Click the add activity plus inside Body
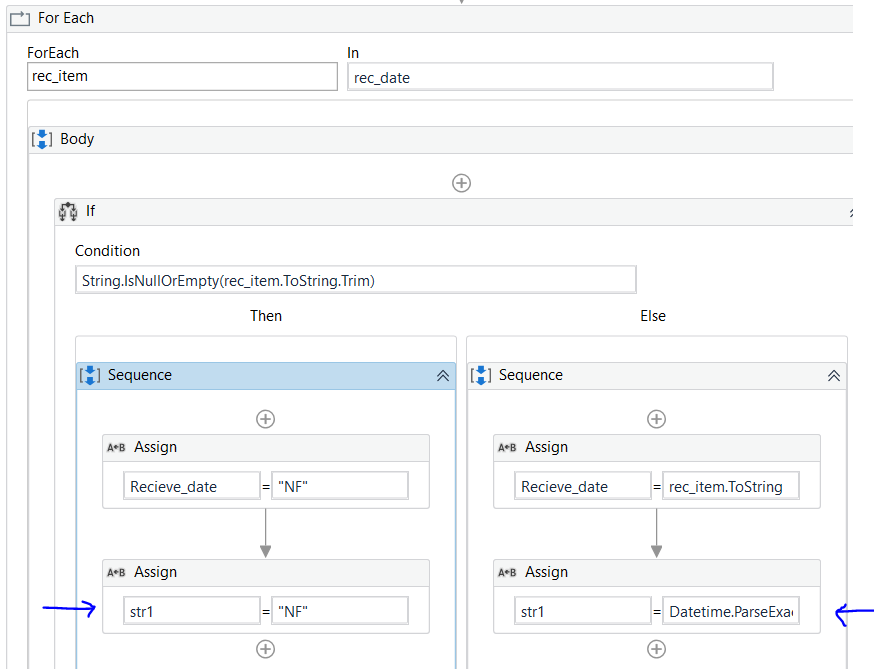This screenshot has width=874, height=669. click(x=461, y=183)
